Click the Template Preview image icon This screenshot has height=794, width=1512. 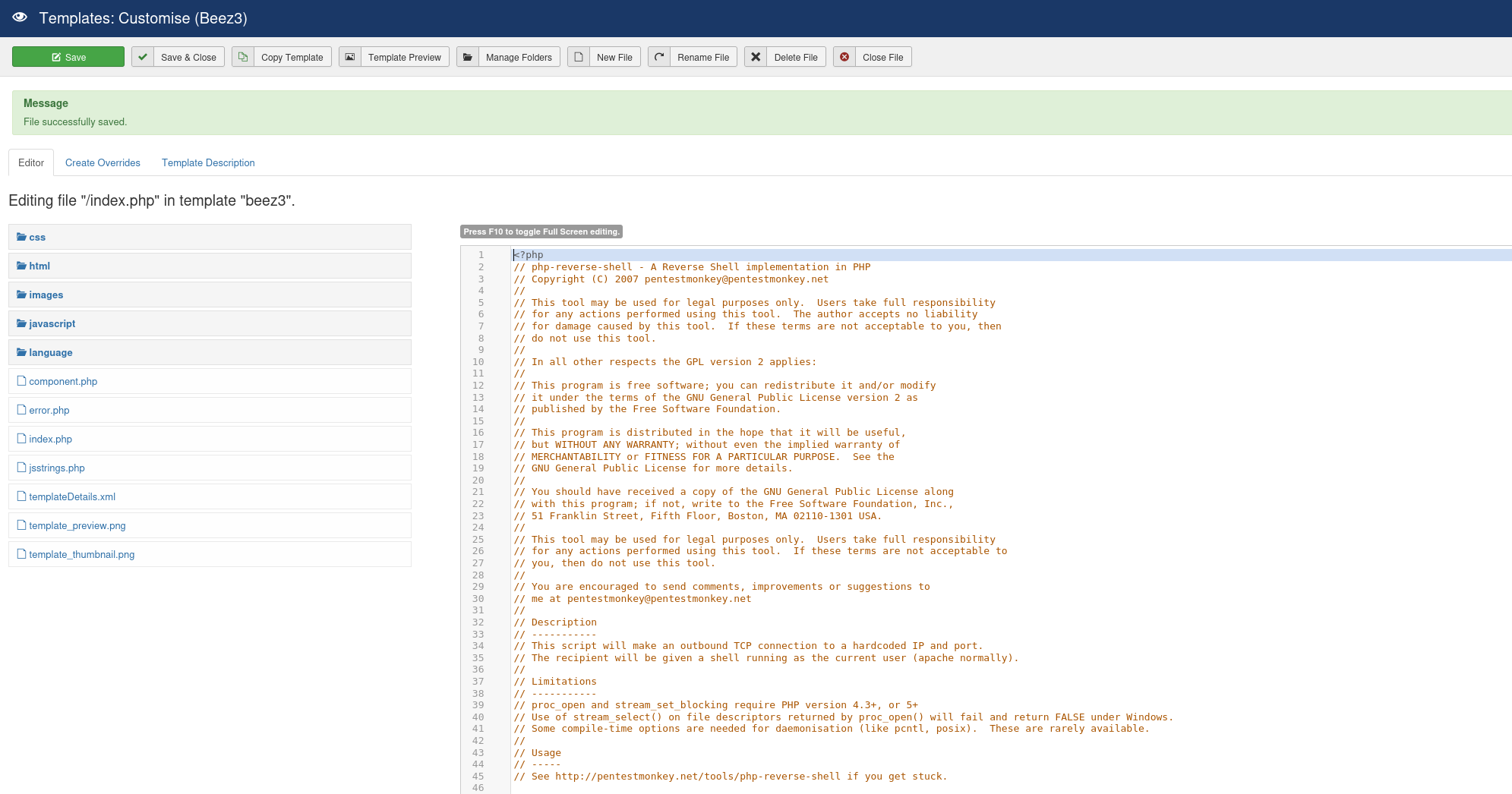click(350, 57)
